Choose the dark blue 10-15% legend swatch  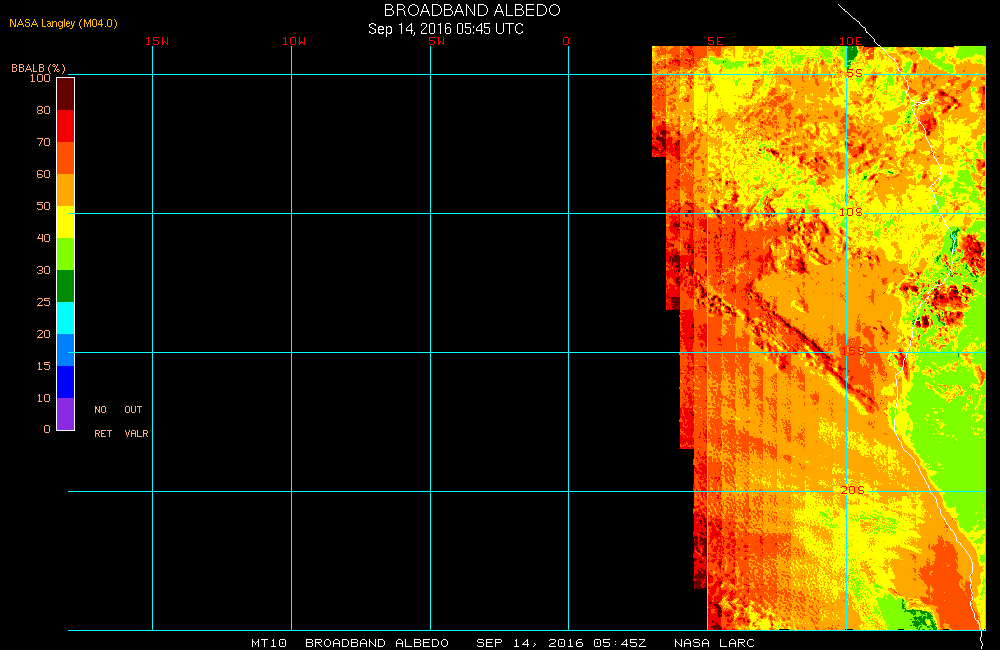coord(65,382)
